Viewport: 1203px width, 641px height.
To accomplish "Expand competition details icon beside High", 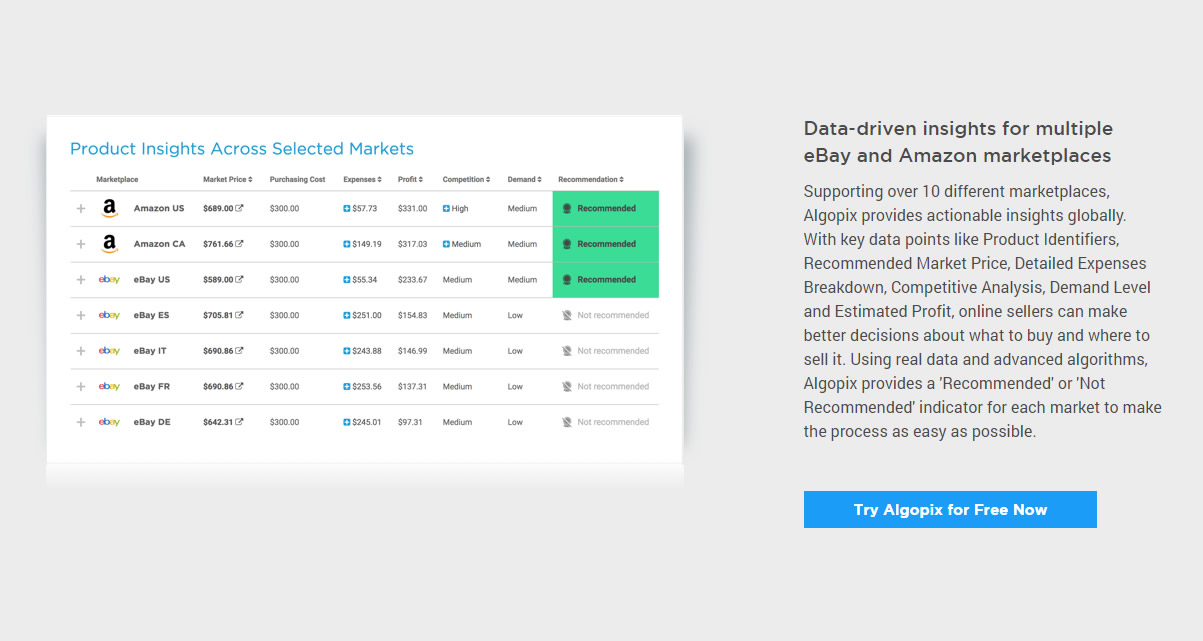I will pos(446,209).
